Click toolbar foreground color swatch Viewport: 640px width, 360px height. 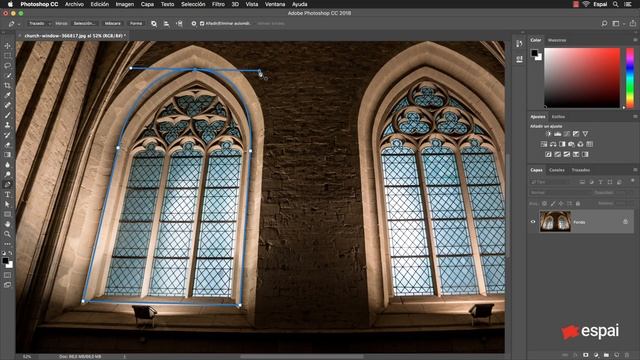(x=5, y=261)
